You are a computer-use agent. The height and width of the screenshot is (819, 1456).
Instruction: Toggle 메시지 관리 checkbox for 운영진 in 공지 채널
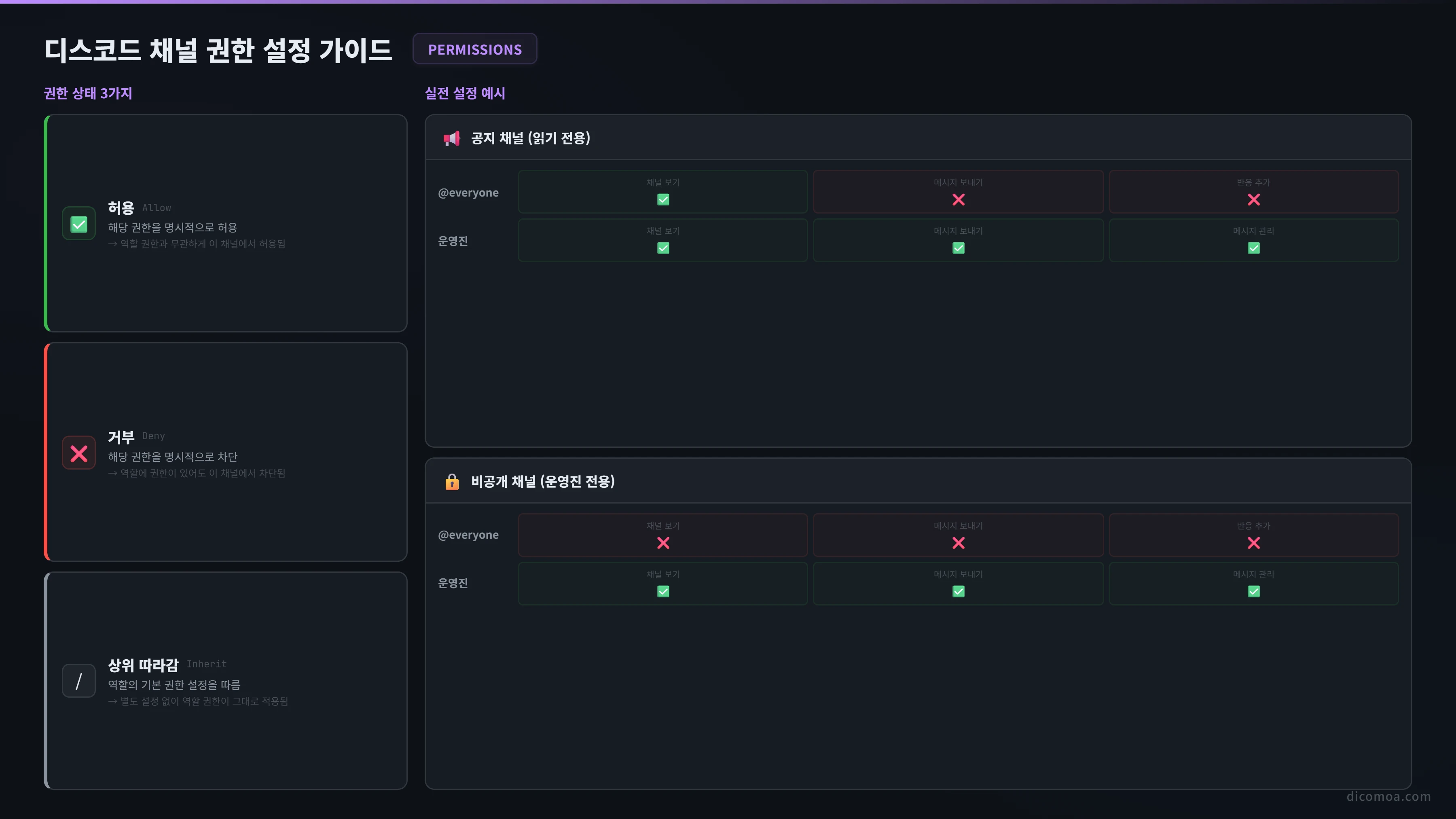tap(1253, 248)
